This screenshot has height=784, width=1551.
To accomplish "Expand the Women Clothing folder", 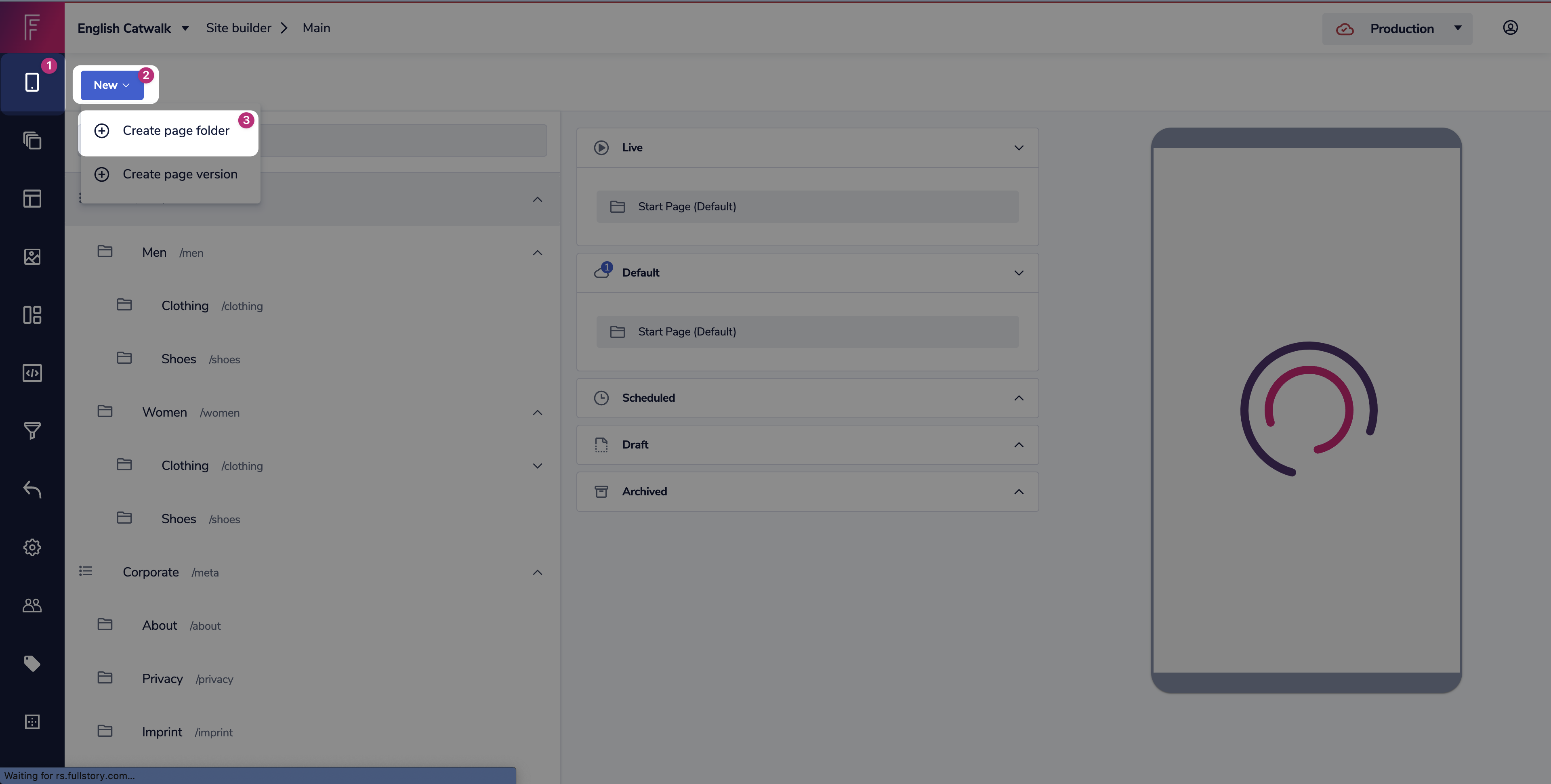I will click(x=537, y=466).
